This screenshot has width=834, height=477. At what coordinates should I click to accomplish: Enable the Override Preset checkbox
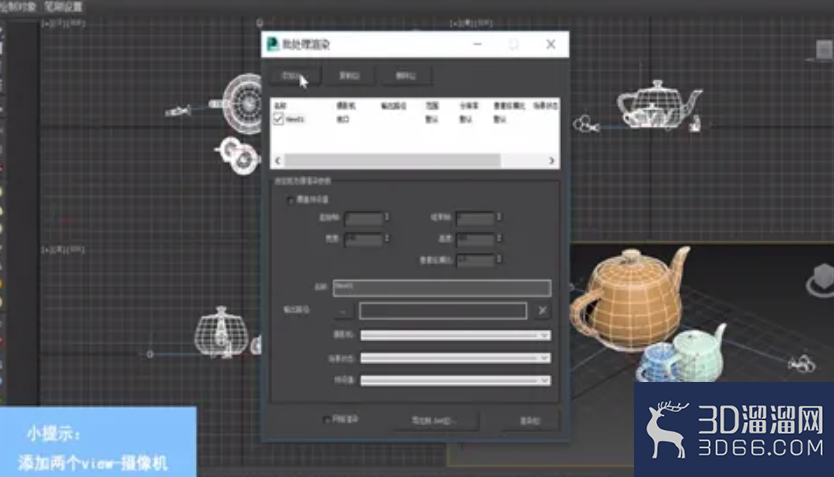coord(290,200)
